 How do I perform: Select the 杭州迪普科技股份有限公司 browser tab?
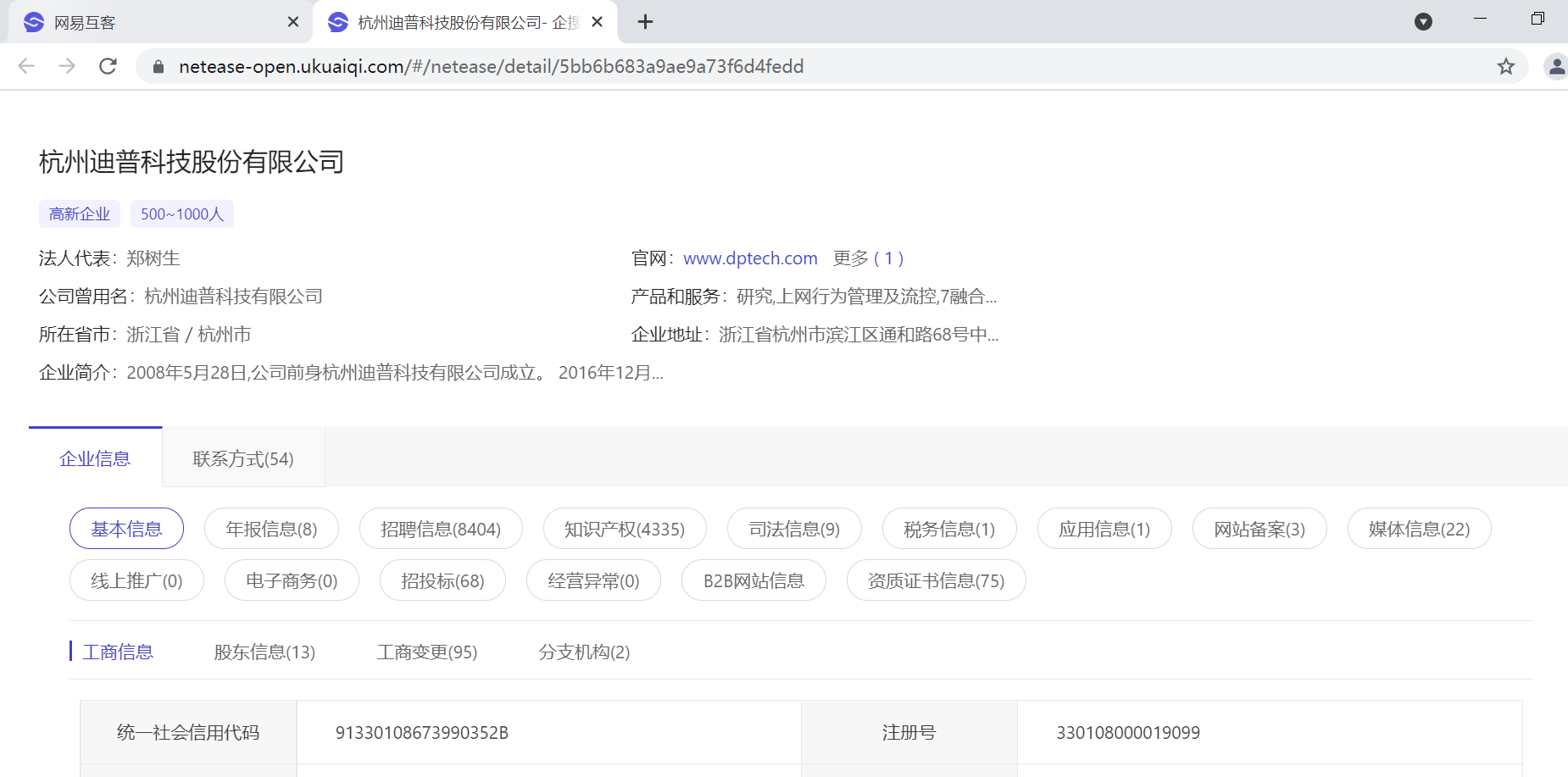tap(464, 22)
